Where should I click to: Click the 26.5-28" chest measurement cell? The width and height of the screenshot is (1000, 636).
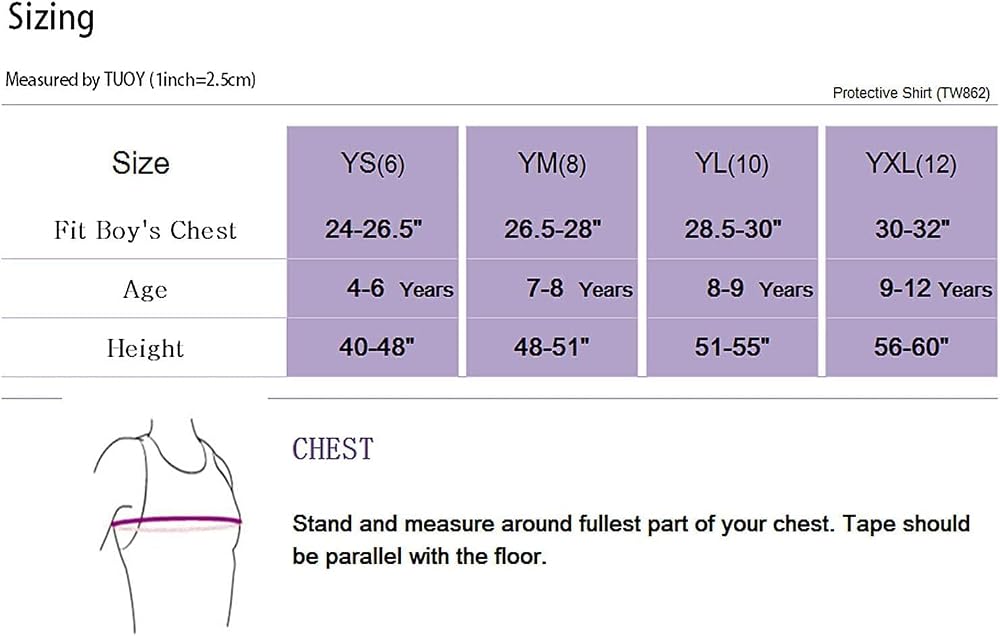coord(552,229)
